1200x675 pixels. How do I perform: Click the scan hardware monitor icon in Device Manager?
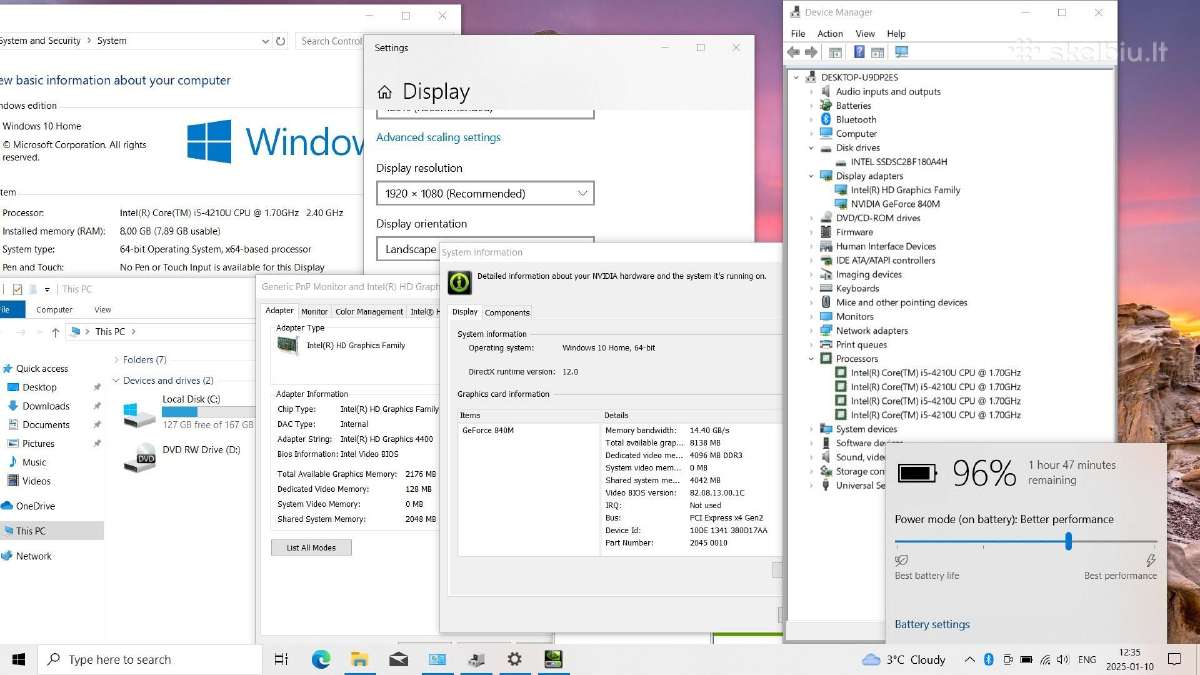pos(901,52)
